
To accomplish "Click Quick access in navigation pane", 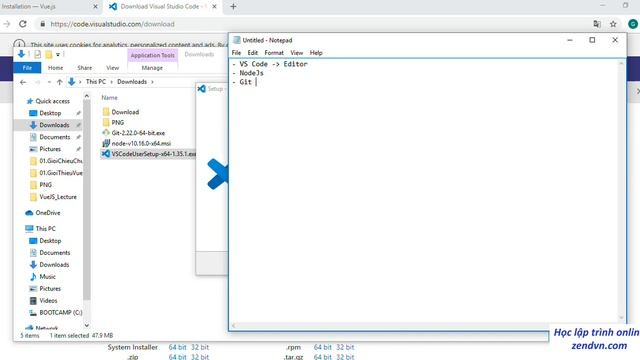I will click(52, 101).
